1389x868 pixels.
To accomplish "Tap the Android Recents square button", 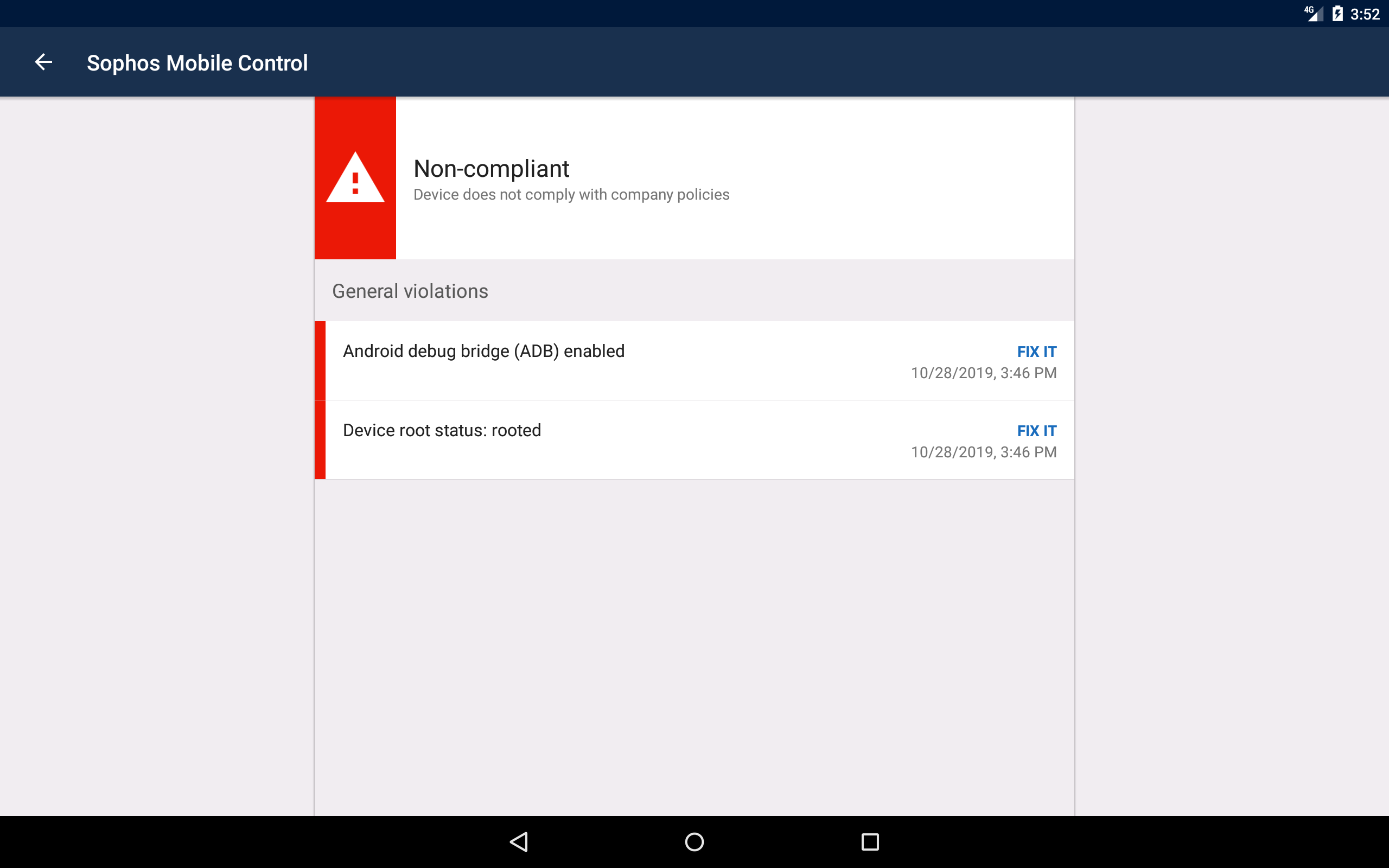I will tap(870, 841).
